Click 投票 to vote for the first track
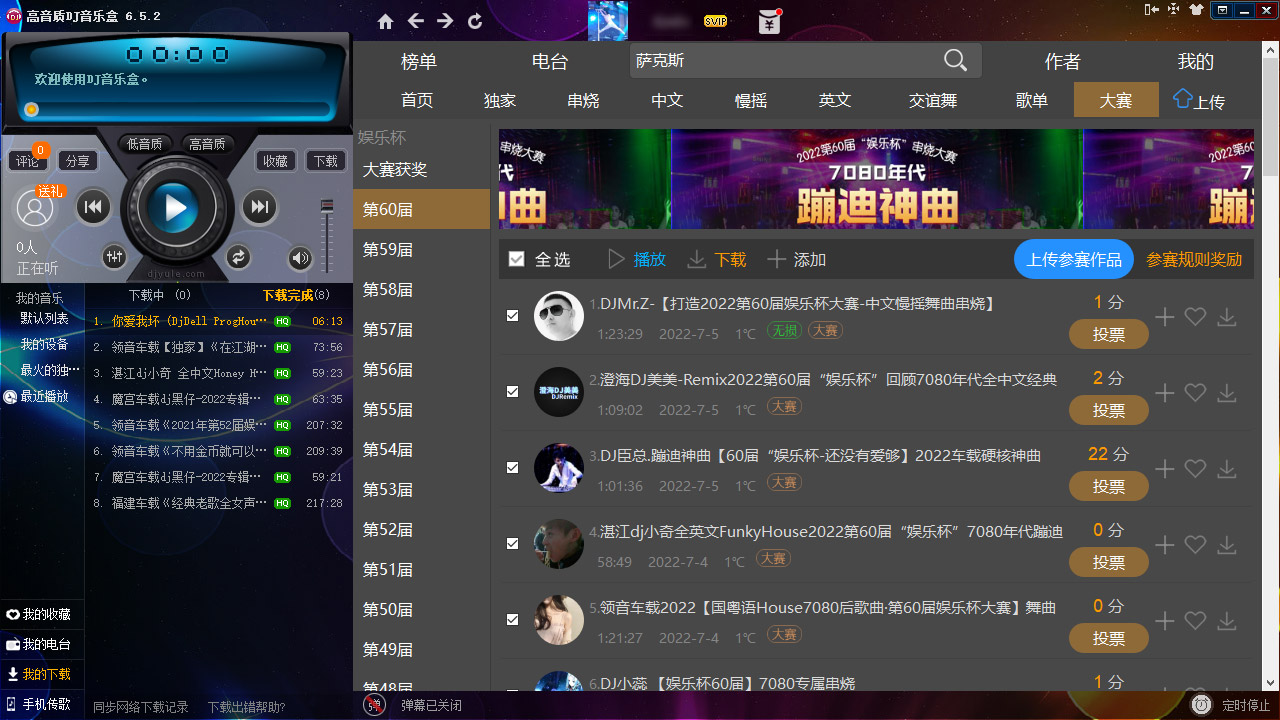 click(x=1108, y=334)
